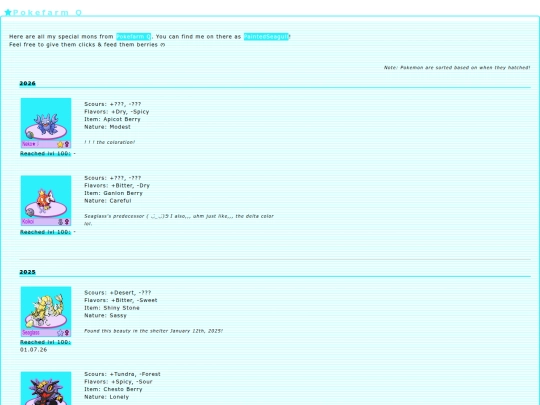Click the female gender icon on Kokoi card
This screenshot has width=540, height=405.
click(67, 222)
